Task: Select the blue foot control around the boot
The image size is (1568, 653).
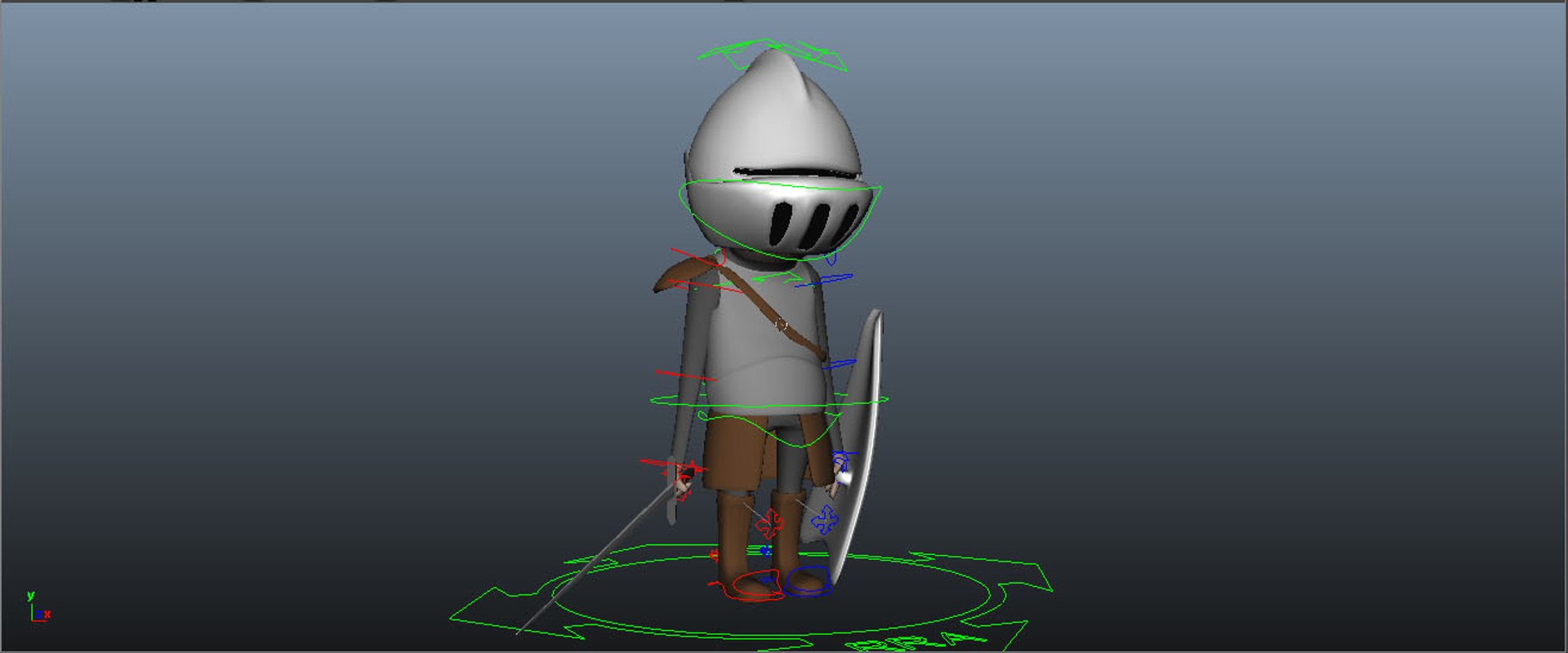Action: [808, 581]
